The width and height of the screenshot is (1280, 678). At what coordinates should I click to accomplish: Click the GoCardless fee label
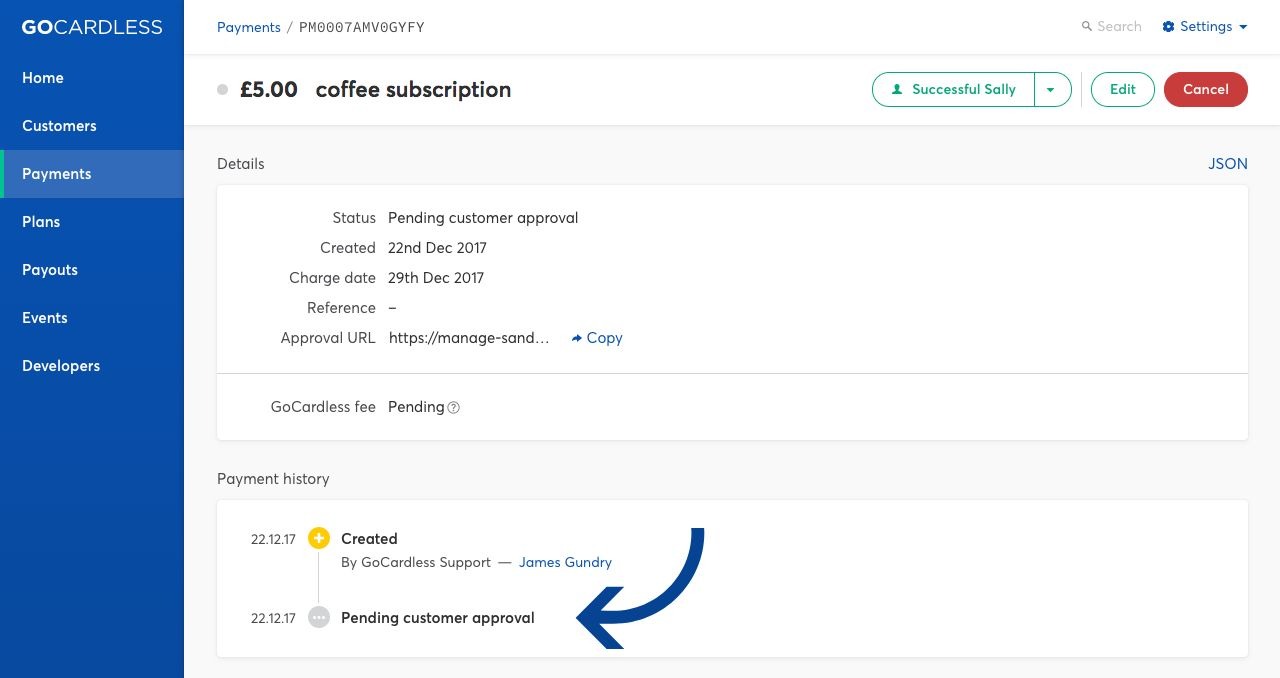coord(323,407)
